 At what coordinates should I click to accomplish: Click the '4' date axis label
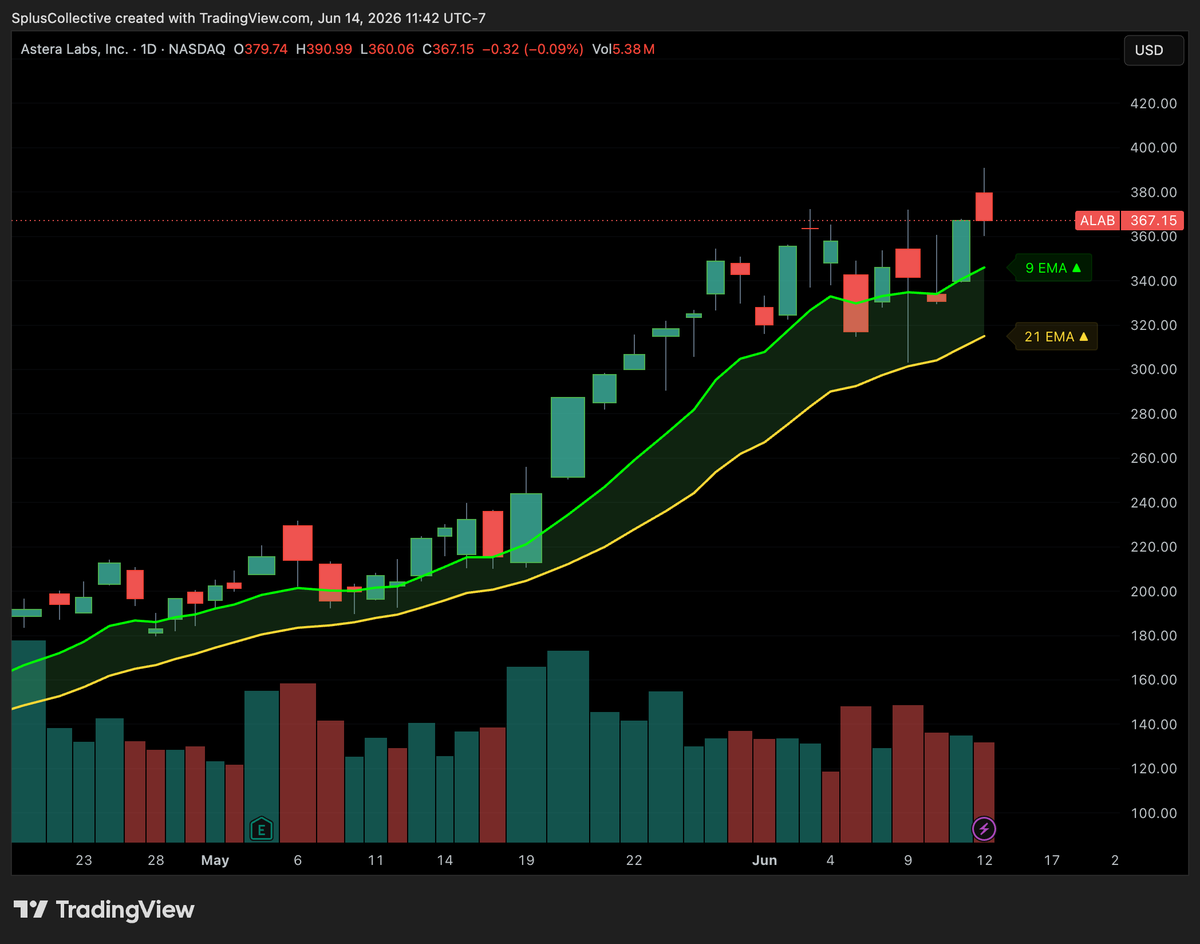[830, 860]
